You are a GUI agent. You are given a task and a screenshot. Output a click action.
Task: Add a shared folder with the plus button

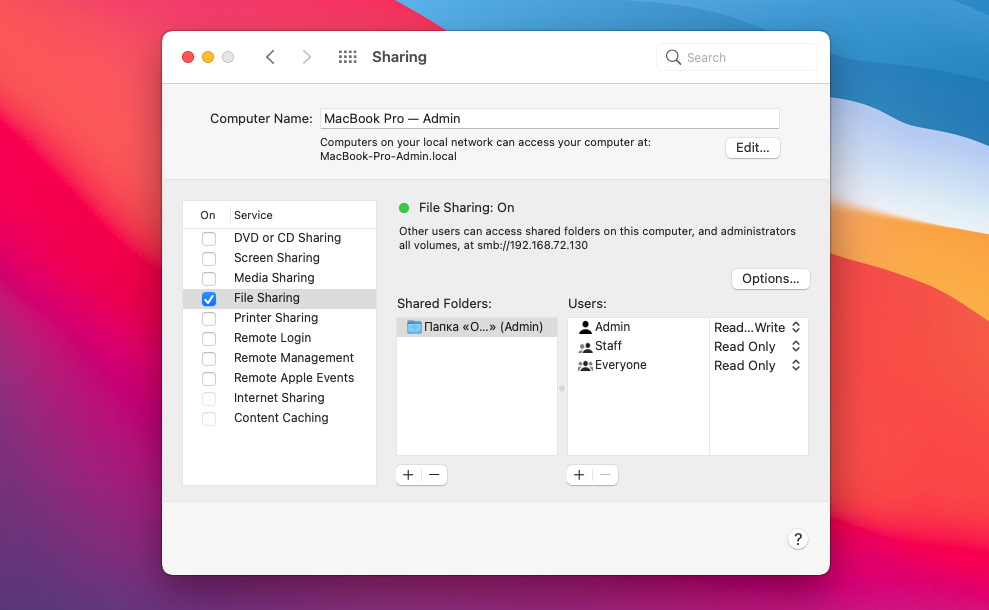(x=408, y=475)
